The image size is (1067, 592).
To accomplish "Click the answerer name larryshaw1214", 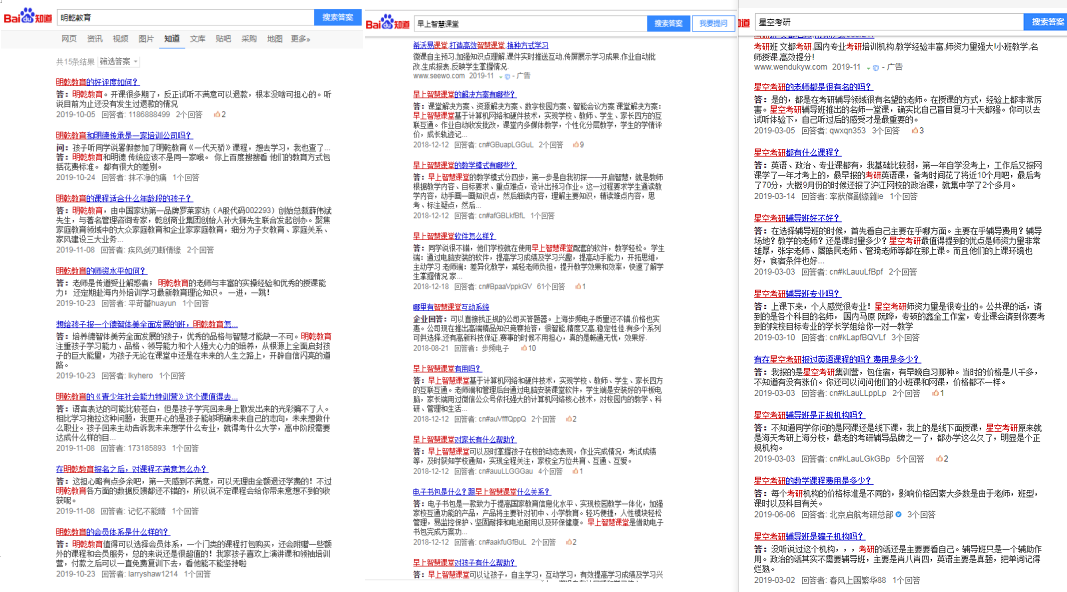I will pyautogui.click(x=152, y=574).
